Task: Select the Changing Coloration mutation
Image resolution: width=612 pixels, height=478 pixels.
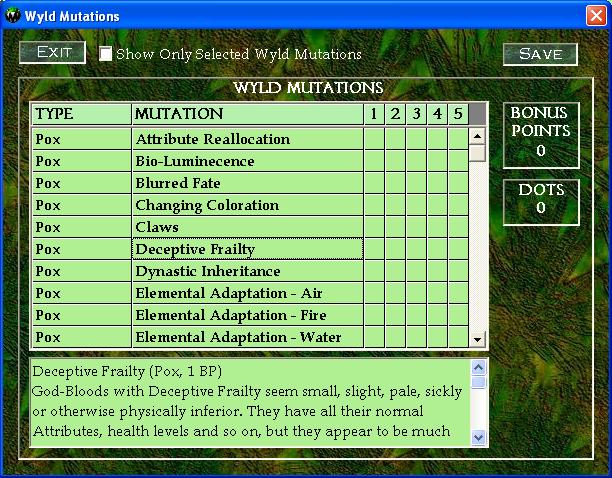Action: (x=248, y=205)
